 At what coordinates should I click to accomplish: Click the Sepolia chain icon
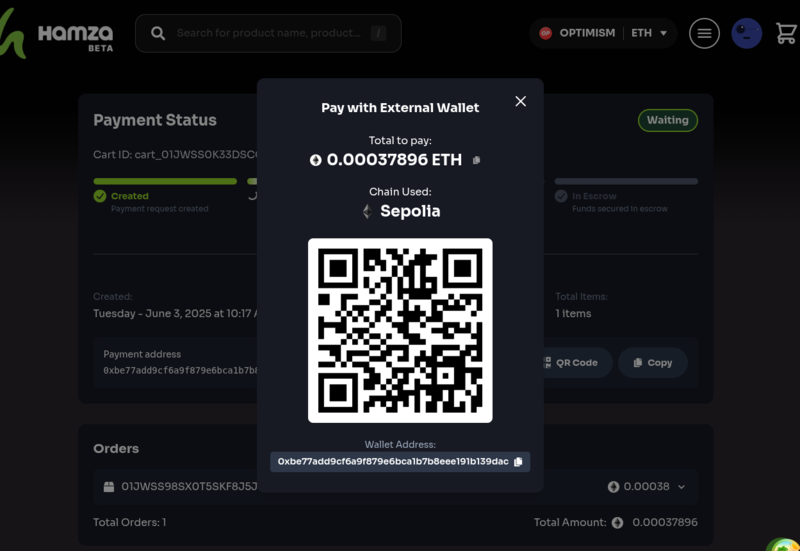(x=367, y=211)
